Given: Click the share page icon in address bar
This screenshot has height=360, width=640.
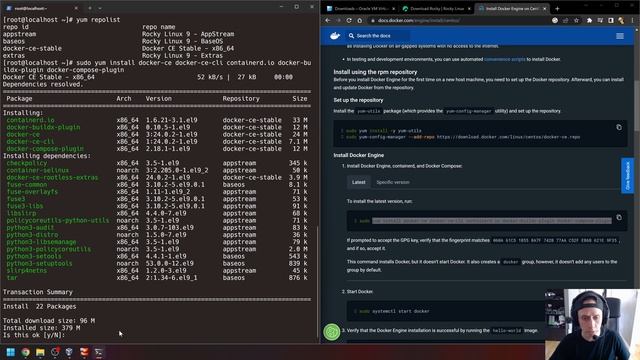Looking at the screenshot, I should (x=565, y=20).
